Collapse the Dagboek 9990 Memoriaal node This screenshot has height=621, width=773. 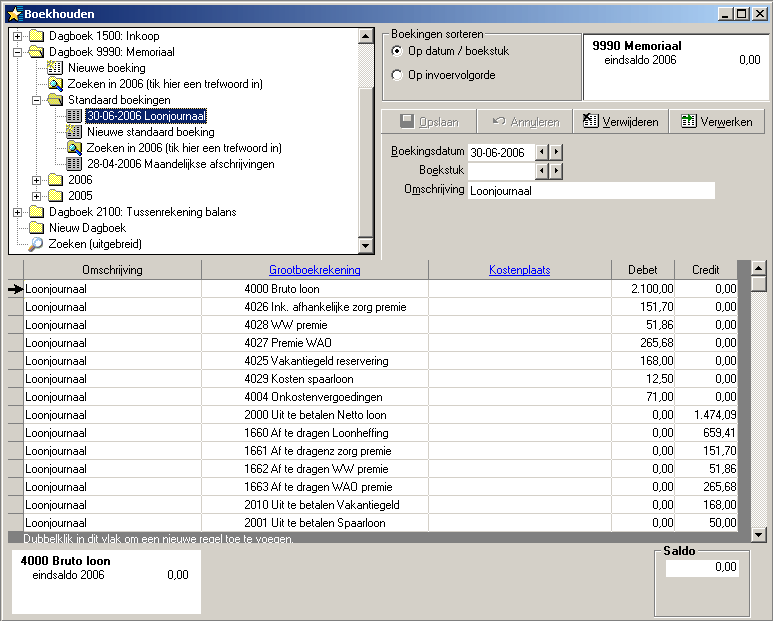point(17,52)
